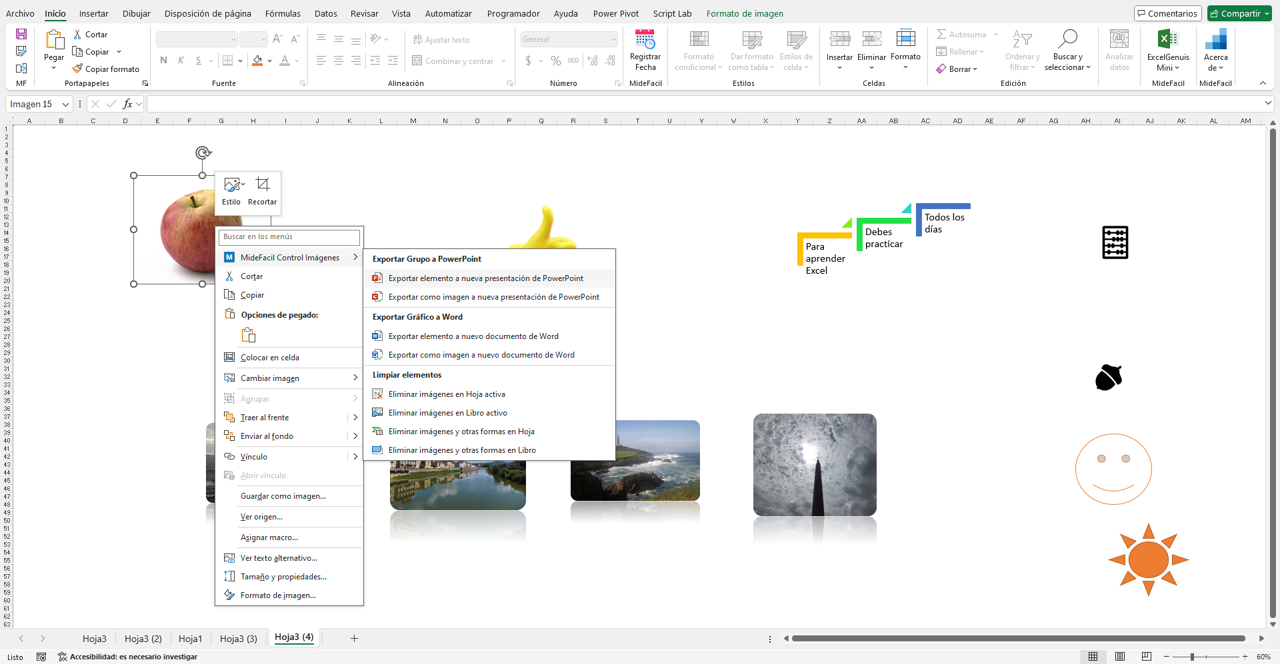Click the Acerca de icon
The width and height of the screenshot is (1280, 664).
click(x=1216, y=40)
